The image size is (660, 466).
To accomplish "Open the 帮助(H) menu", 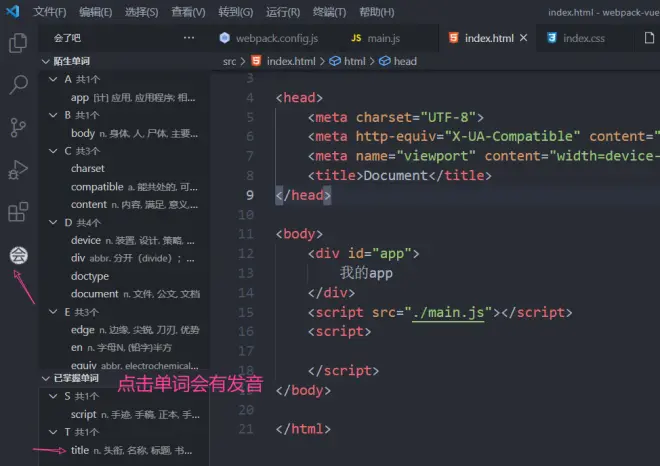I will pos(377,12).
